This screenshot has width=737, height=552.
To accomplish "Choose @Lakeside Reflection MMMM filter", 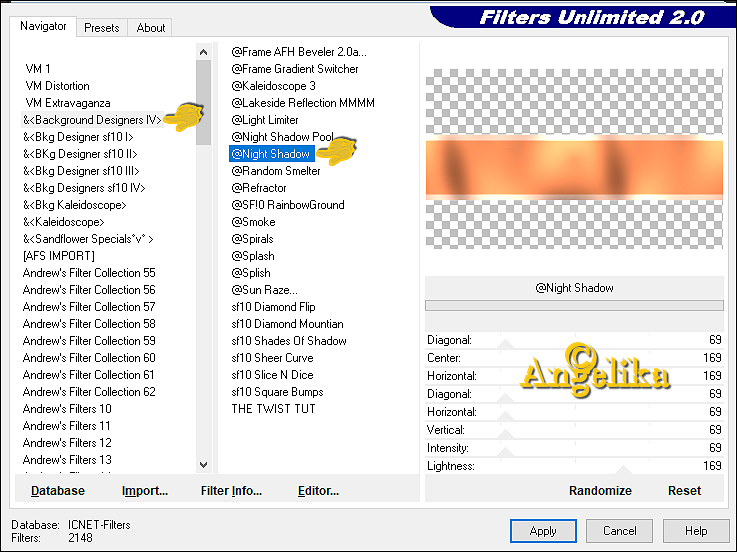I will pyautogui.click(x=303, y=103).
